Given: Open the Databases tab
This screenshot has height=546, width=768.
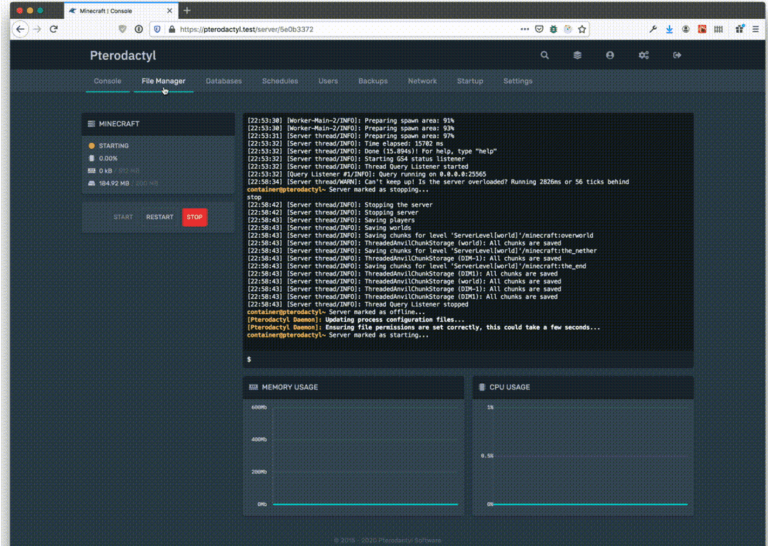Looking at the screenshot, I should click(223, 81).
